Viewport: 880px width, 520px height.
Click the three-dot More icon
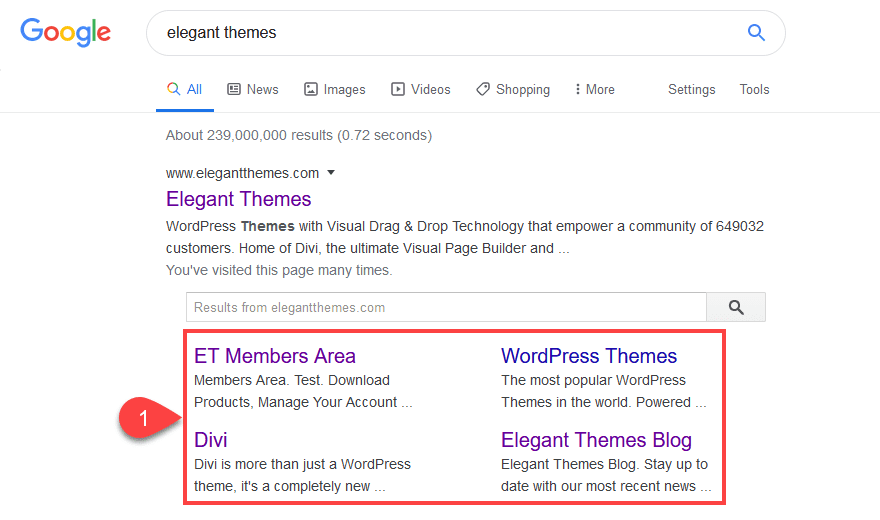pos(578,89)
